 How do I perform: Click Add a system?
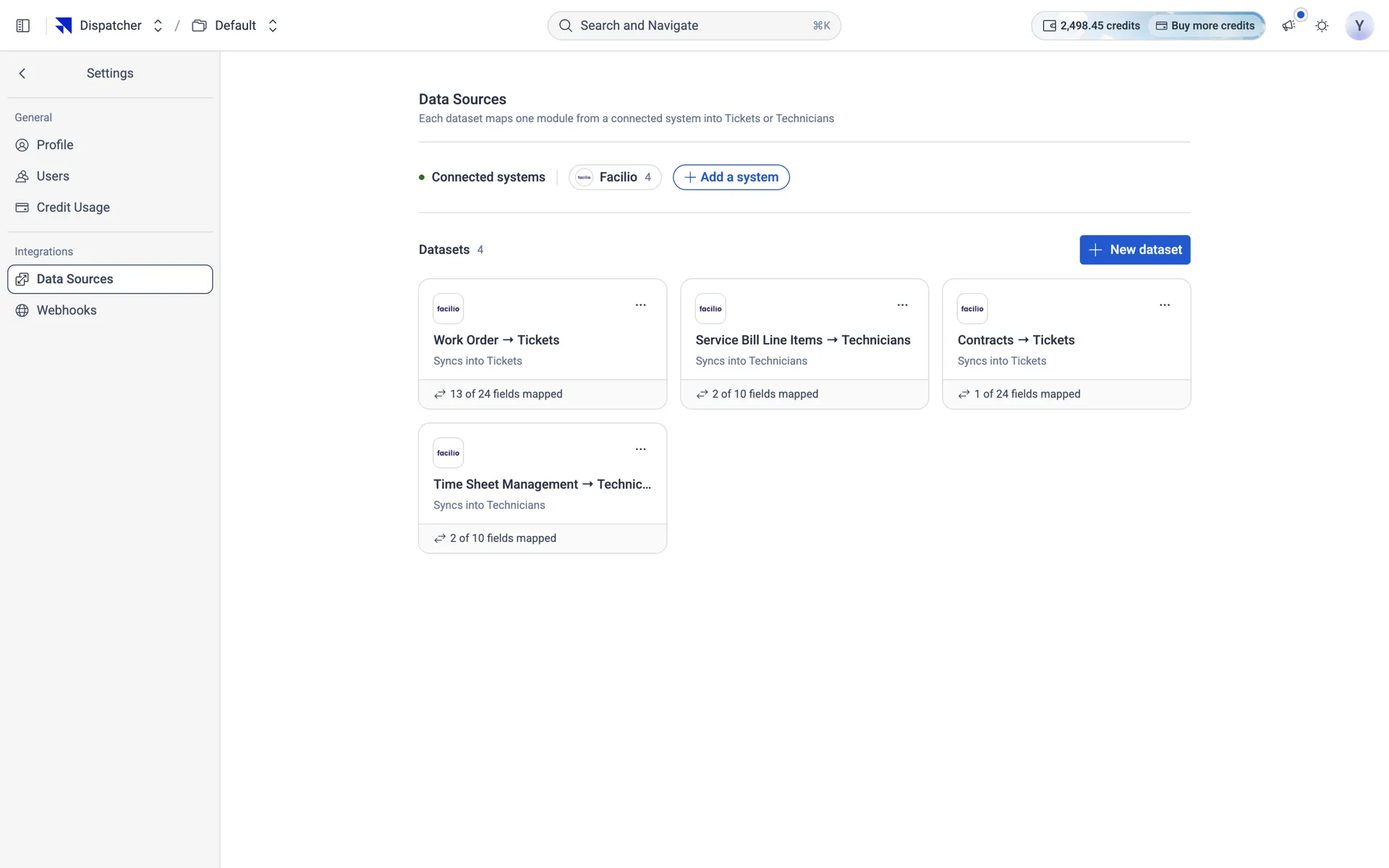[x=731, y=177]
